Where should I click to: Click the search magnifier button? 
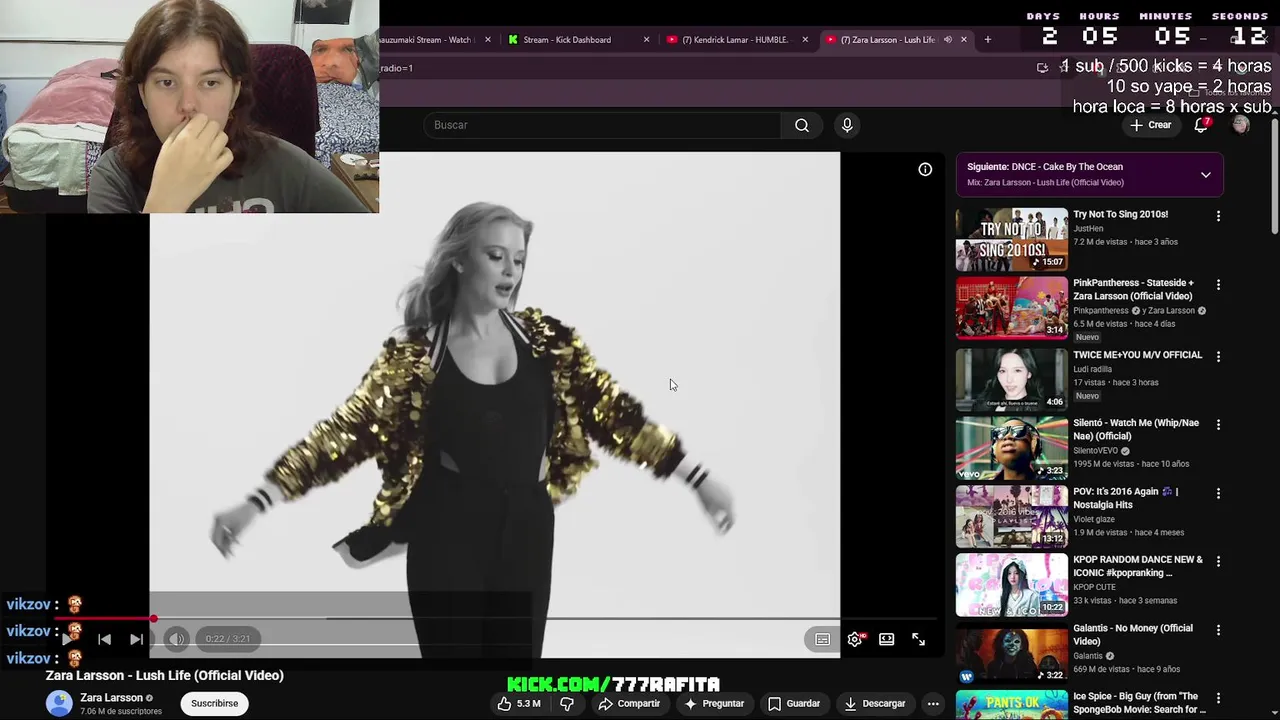click(801, 125)
